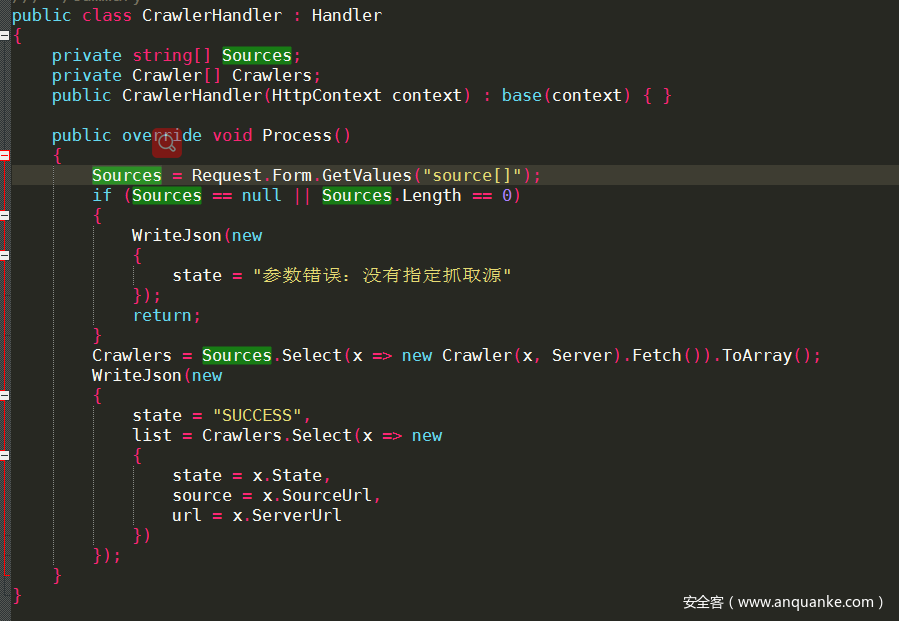This screenshot has height=621, width=899.
Task: Open the www.anquanke.com watermark link
Action: (783, 602)
